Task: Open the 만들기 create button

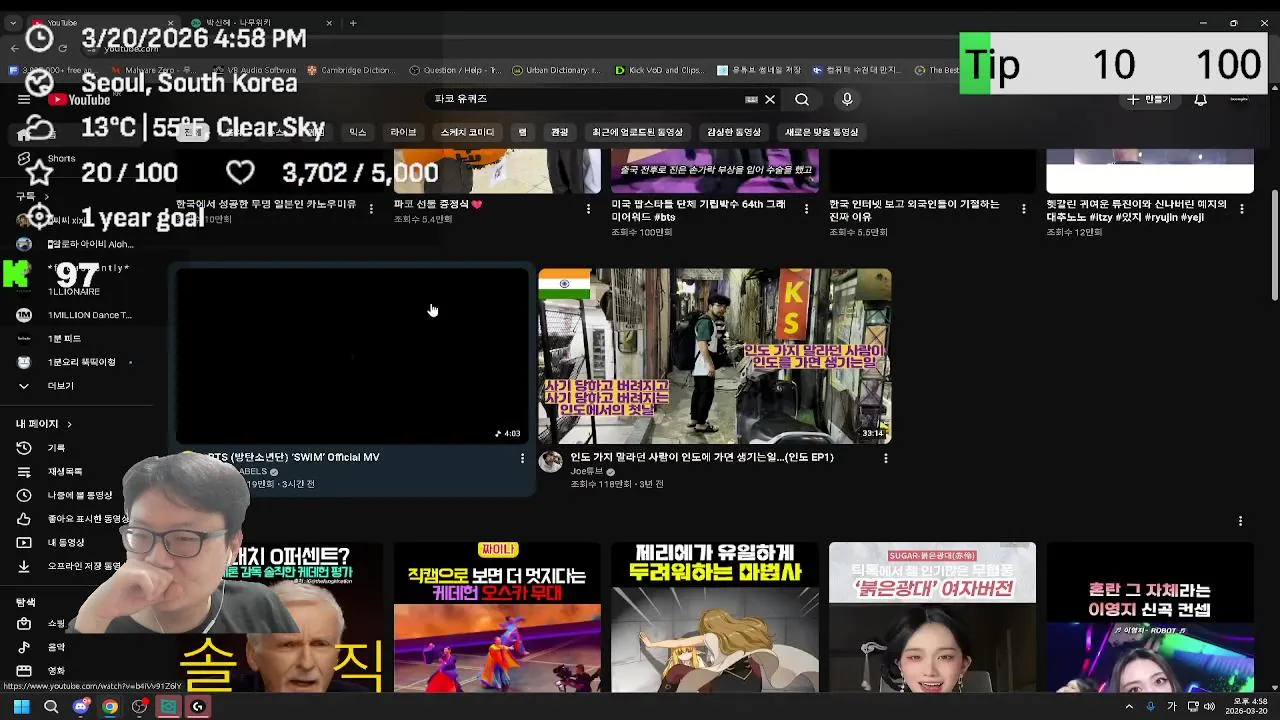Action: (x=1149, y=99)
